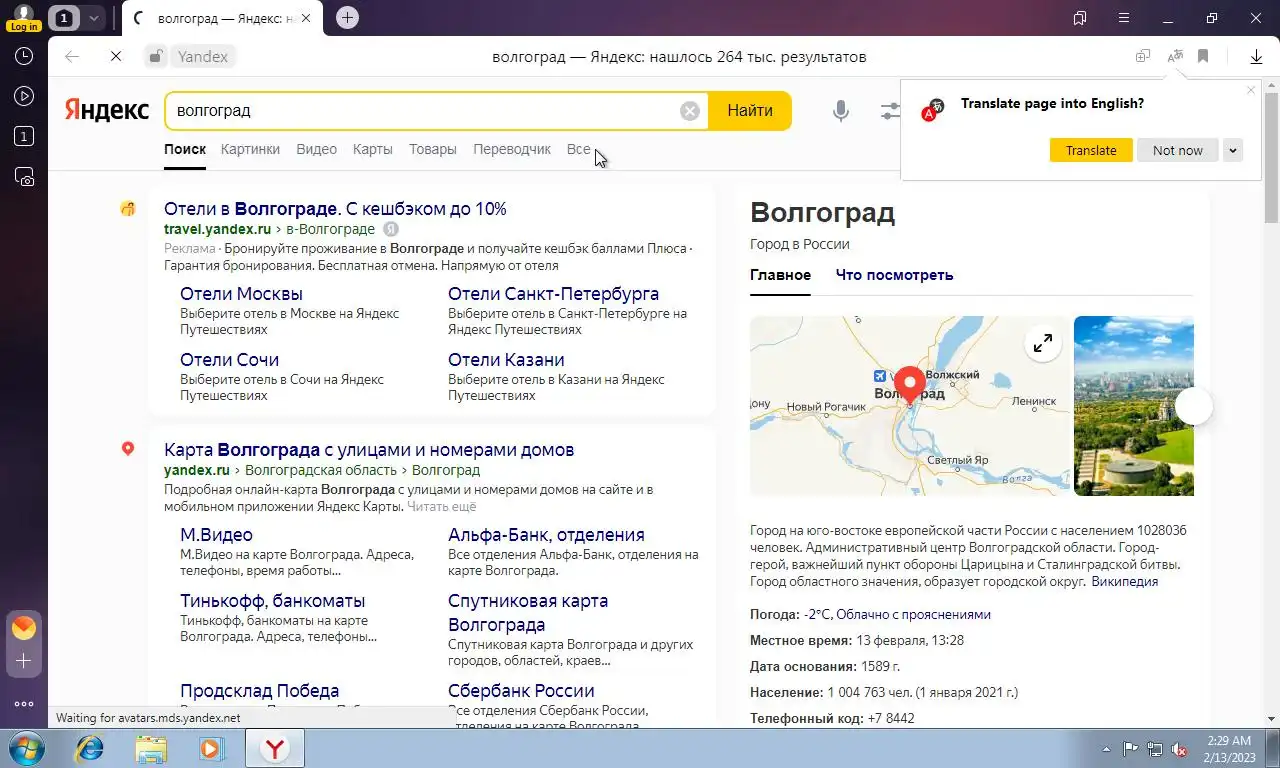Open History clock icon in sidebar
Image resolution: width=1280 pixels, height=768 pixels.
(x=24, y=57)
